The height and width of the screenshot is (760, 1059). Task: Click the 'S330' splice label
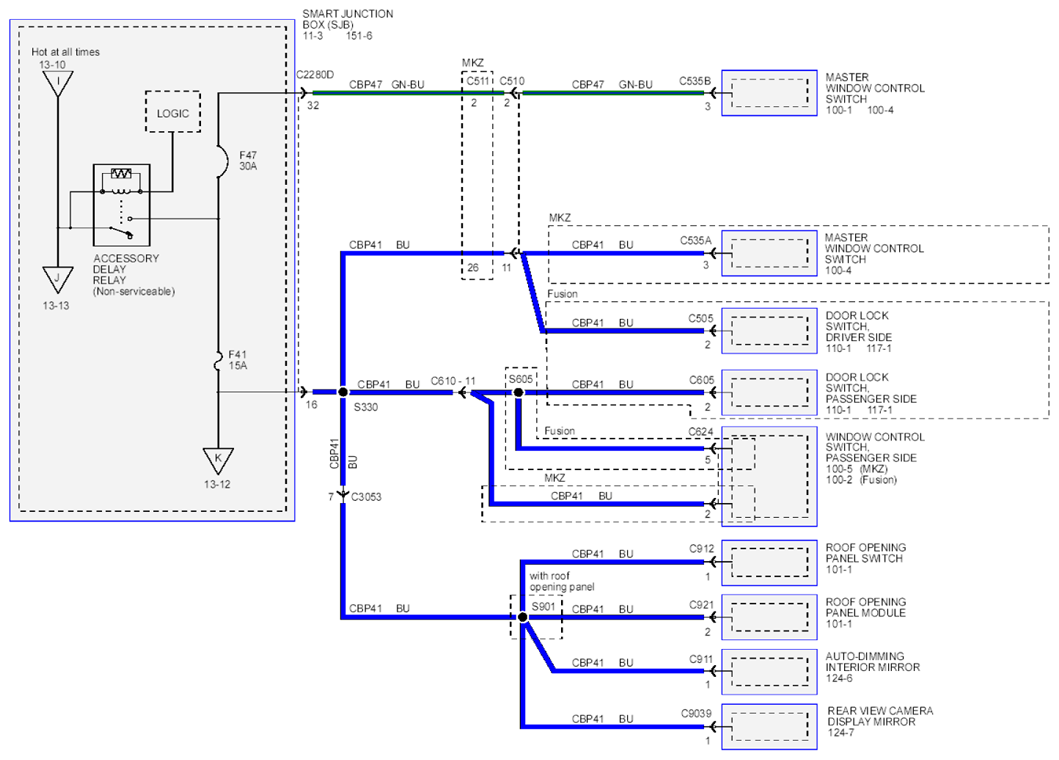click(x=365, y=407)
